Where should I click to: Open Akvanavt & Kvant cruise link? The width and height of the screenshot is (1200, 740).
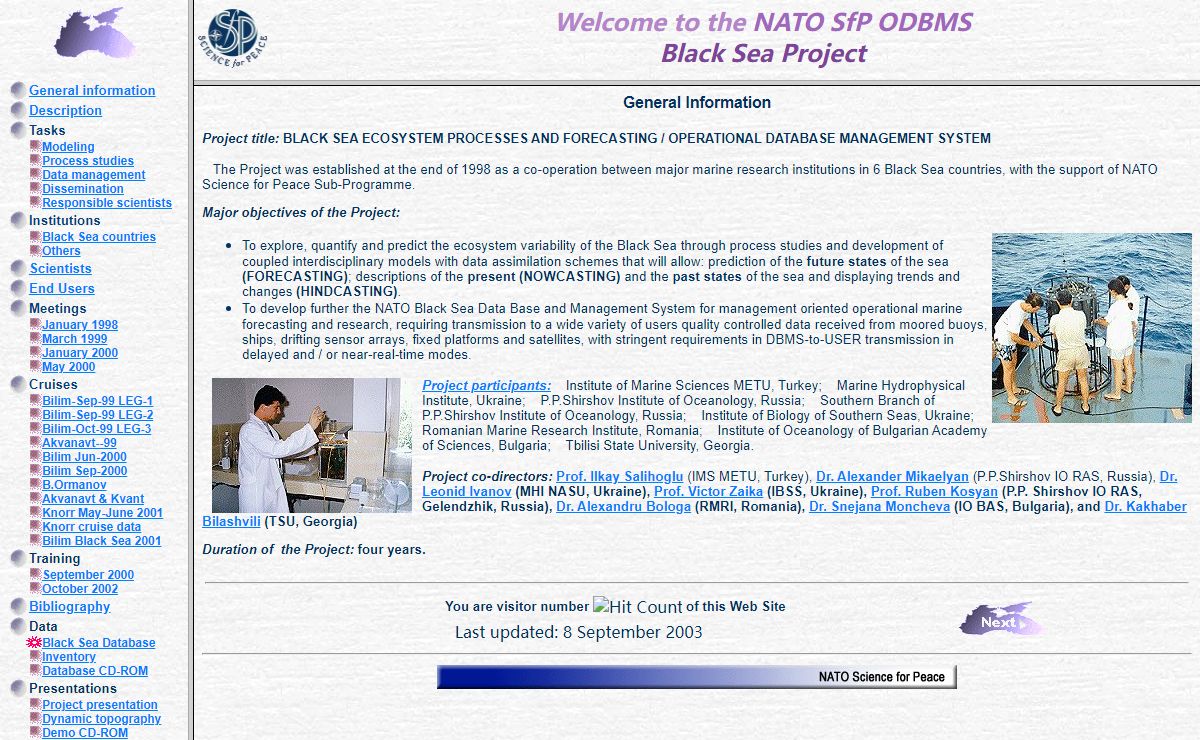[93, 499]
